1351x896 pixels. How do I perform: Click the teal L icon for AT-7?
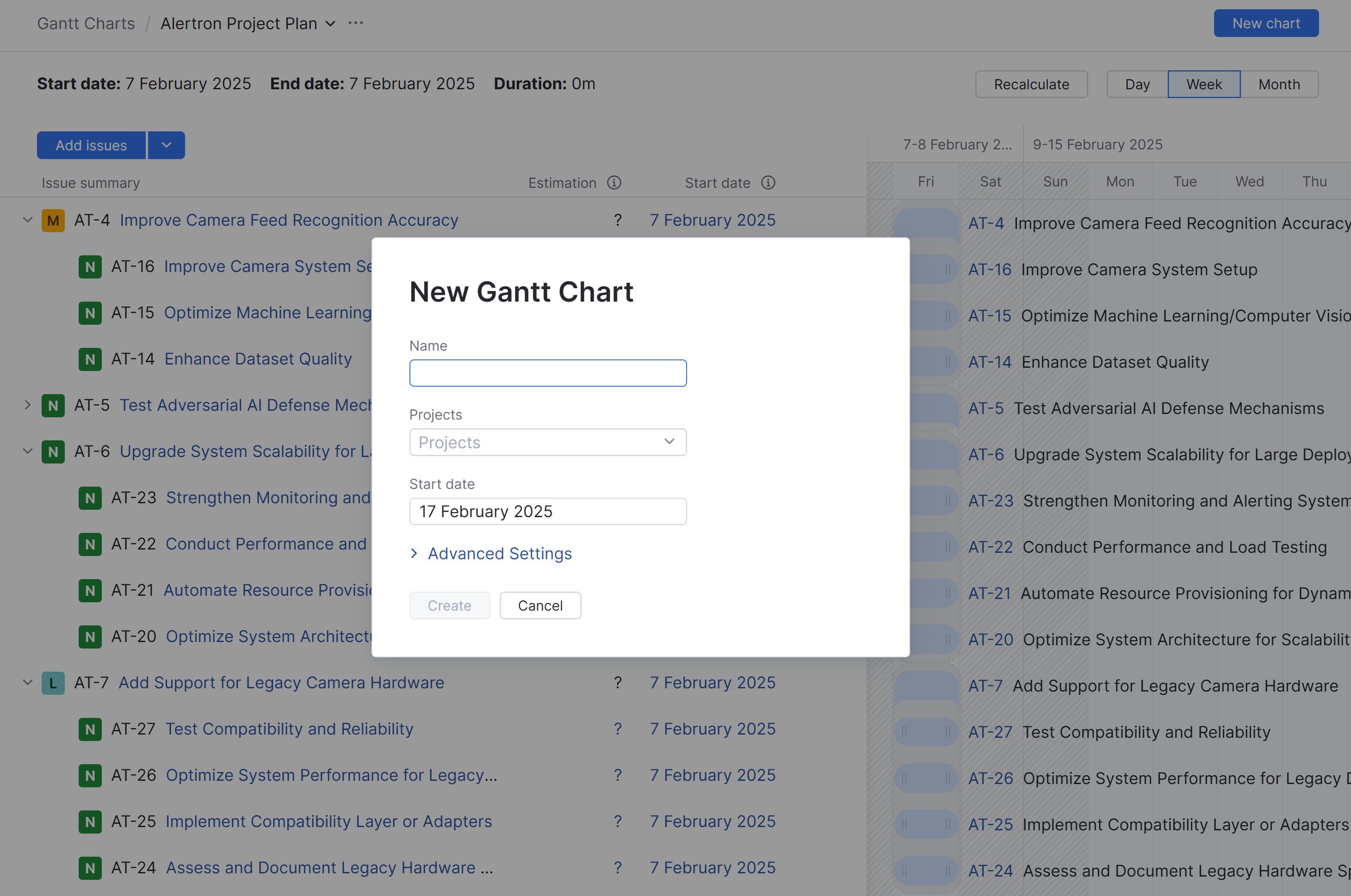pos(53,683)
